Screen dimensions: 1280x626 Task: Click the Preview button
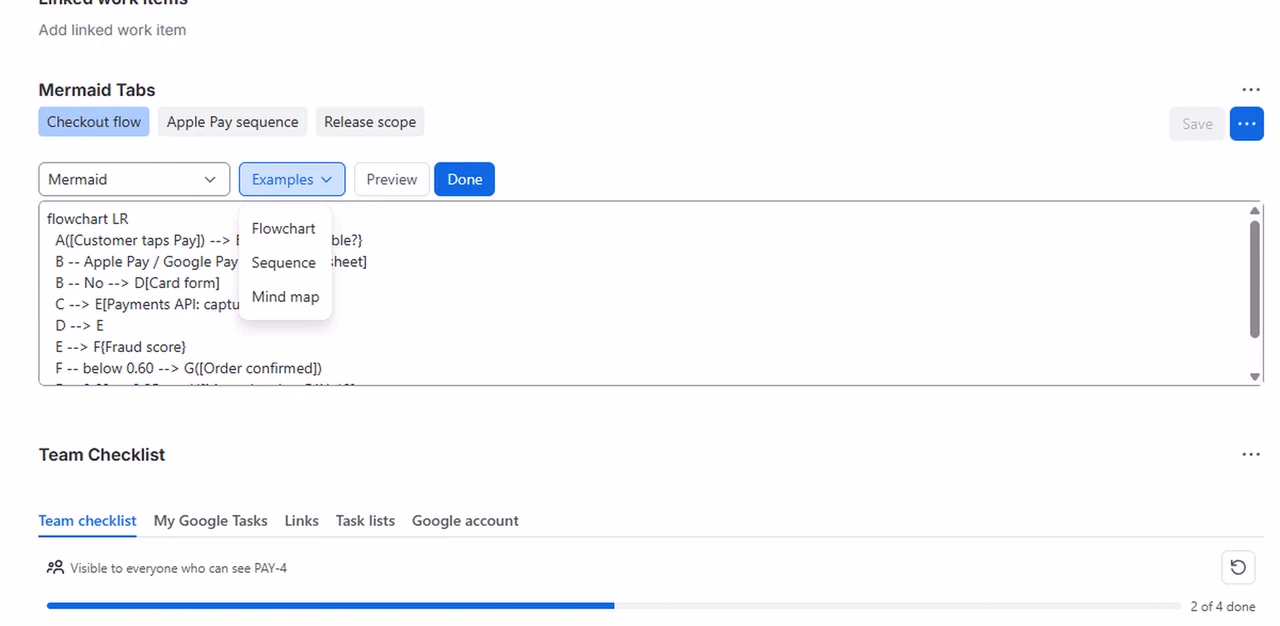click(392, 179)
